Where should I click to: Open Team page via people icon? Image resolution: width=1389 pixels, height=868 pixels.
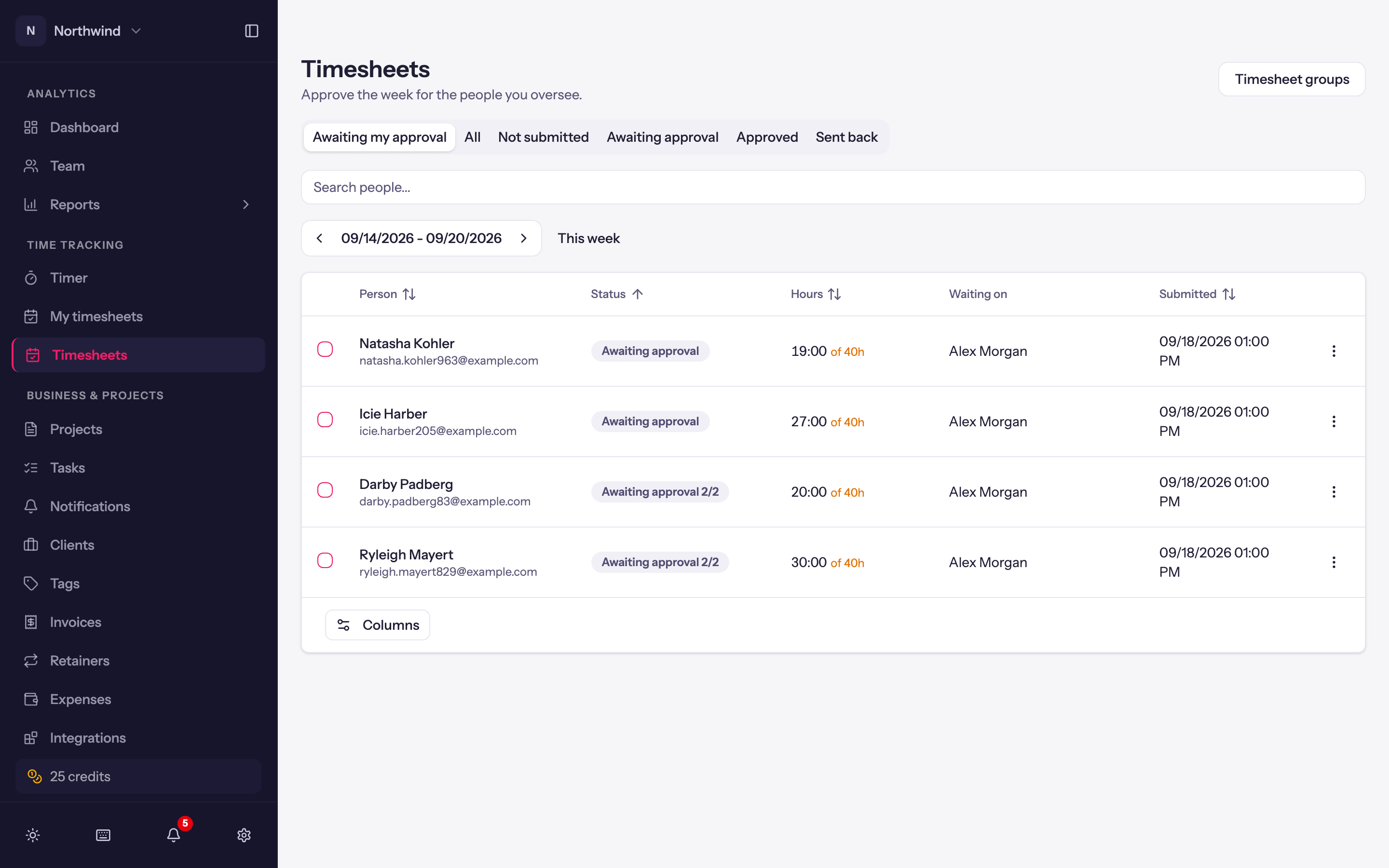click(x=31, y=166)
